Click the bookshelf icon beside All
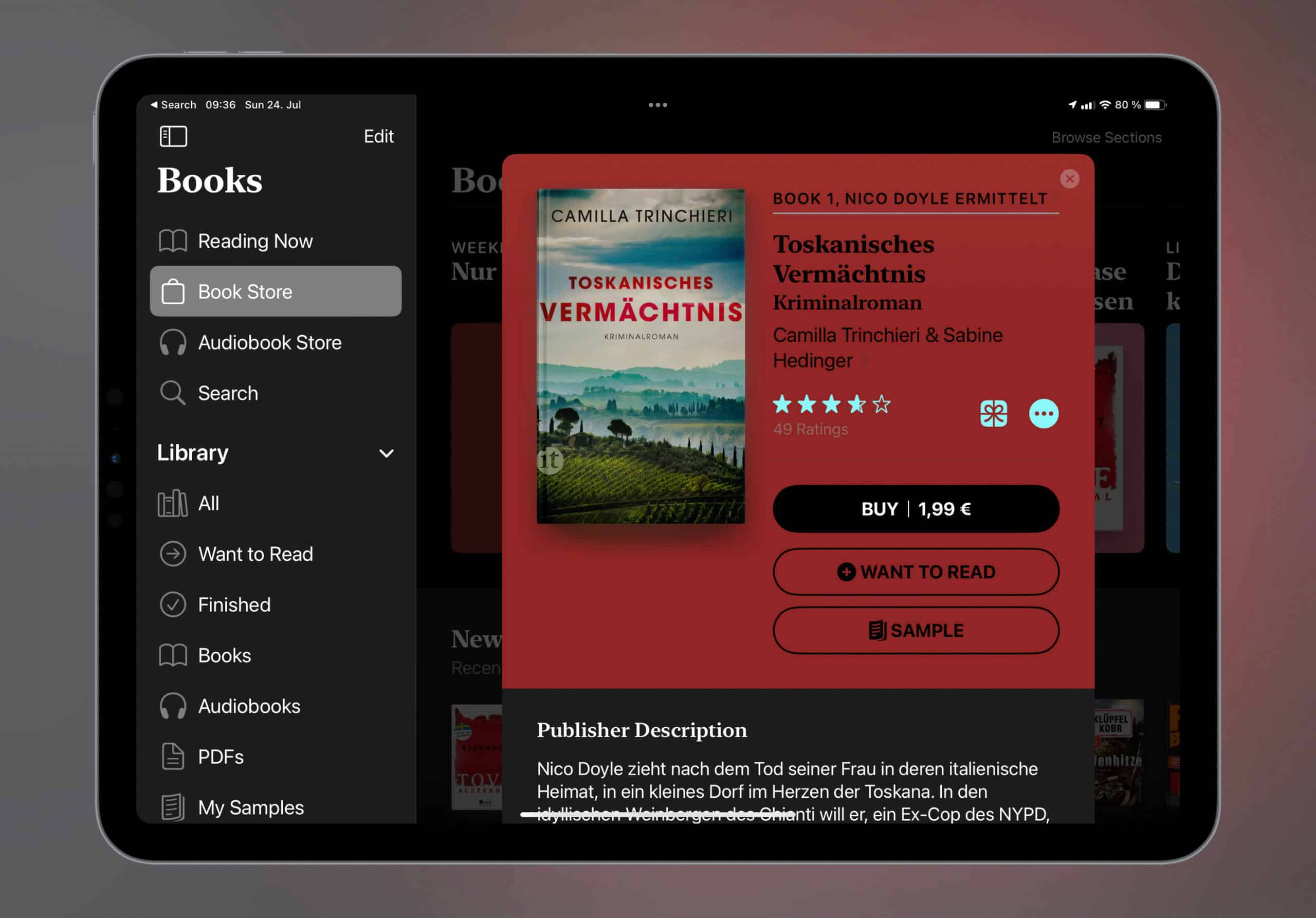This screenshot has width=1316, height=918. [x=173, y=503]
